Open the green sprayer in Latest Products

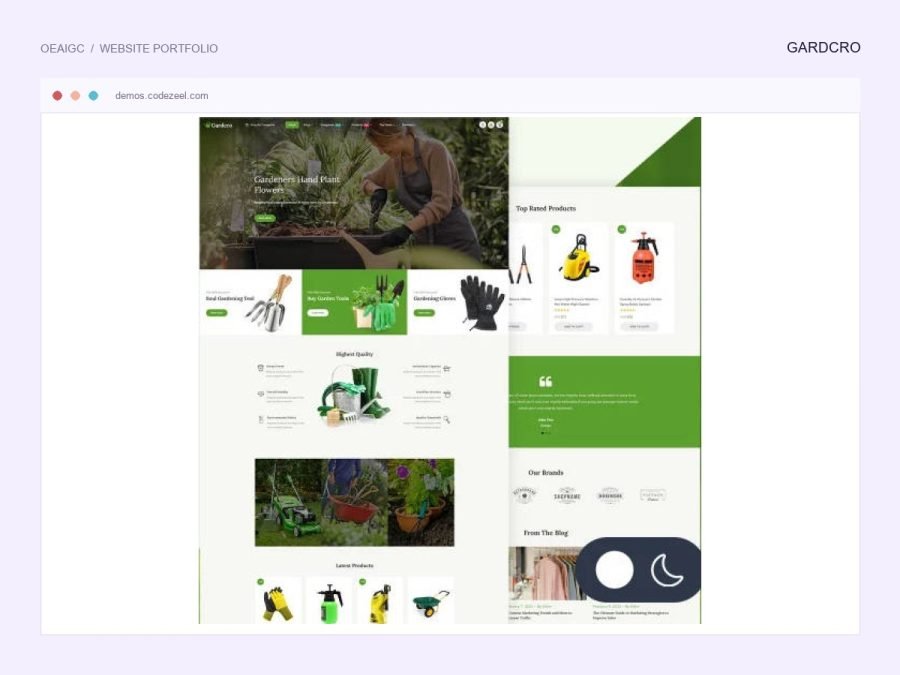click(329, 604)
